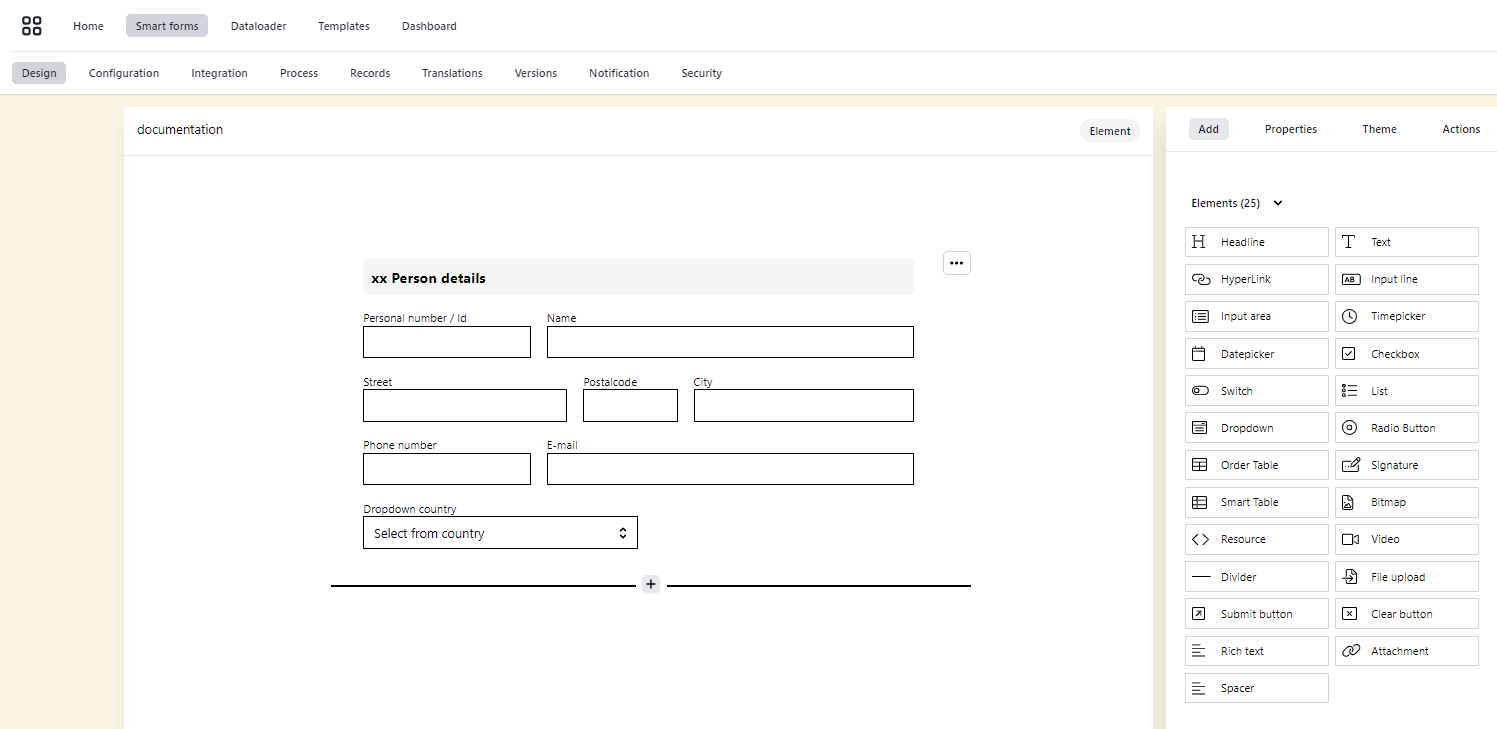Insert a Video element
Viewport: 1497px width, 729px height.
tap(1406, 539)
